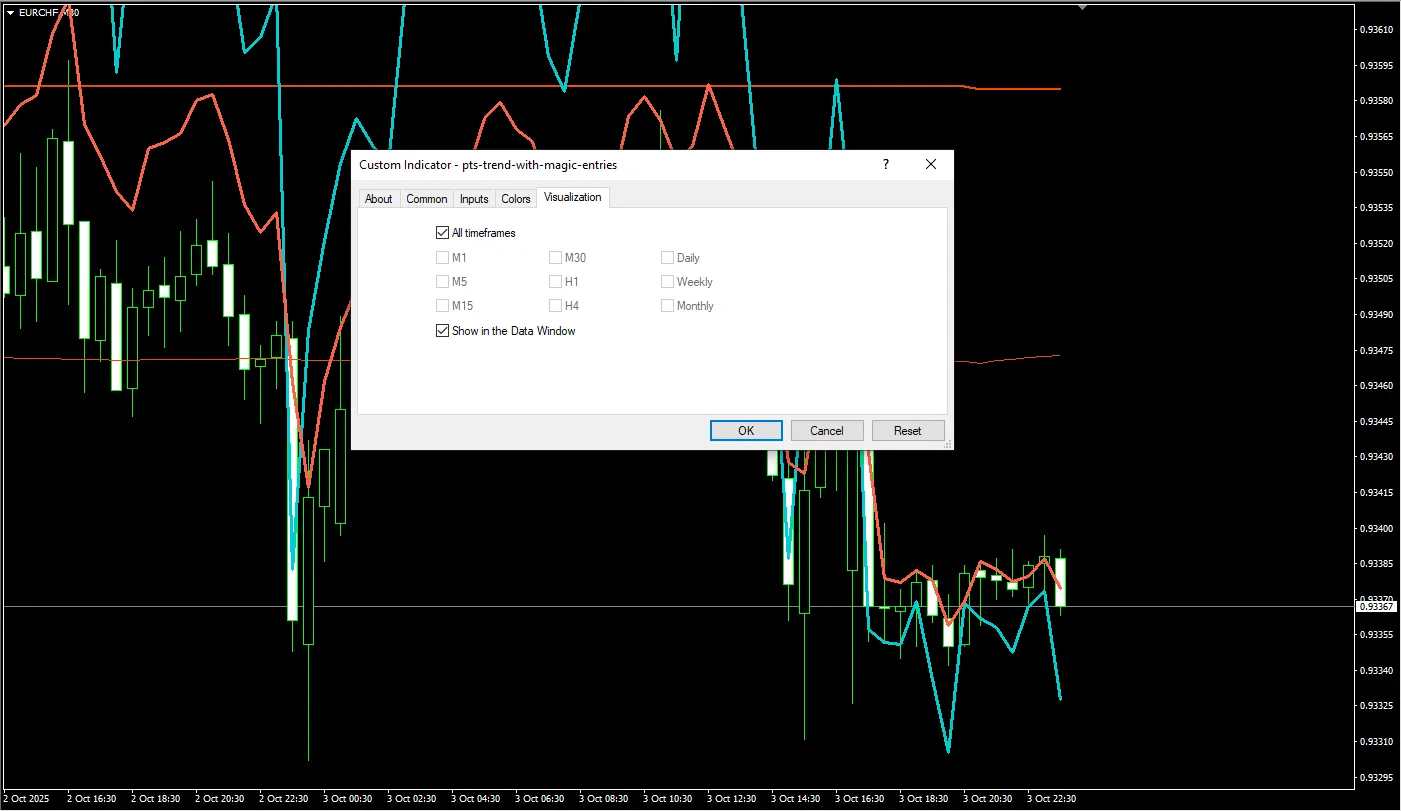
Task: Click the Cancel button
Action: 827,431
